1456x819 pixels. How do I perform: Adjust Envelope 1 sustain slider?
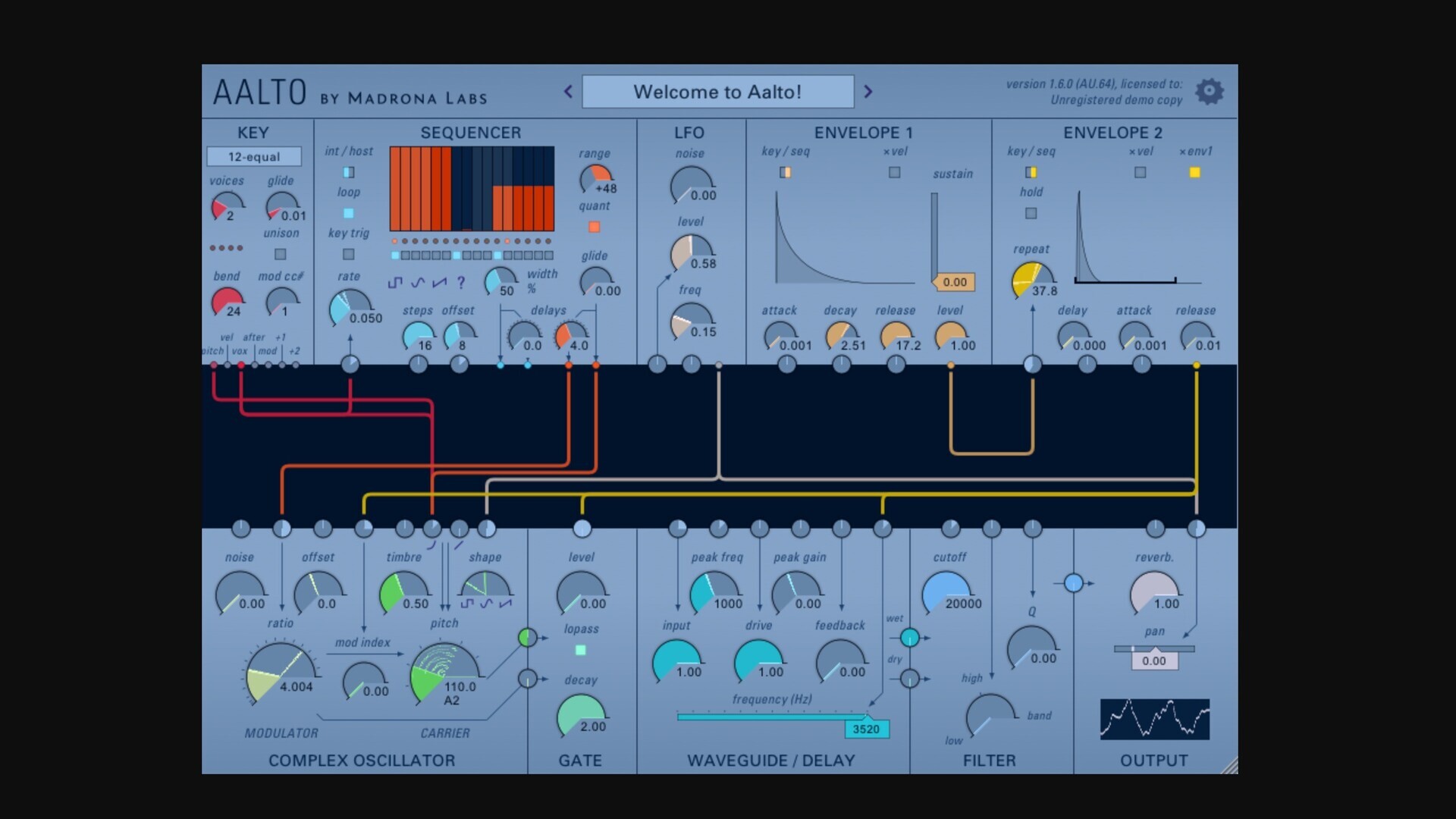[x=935, y=238]
